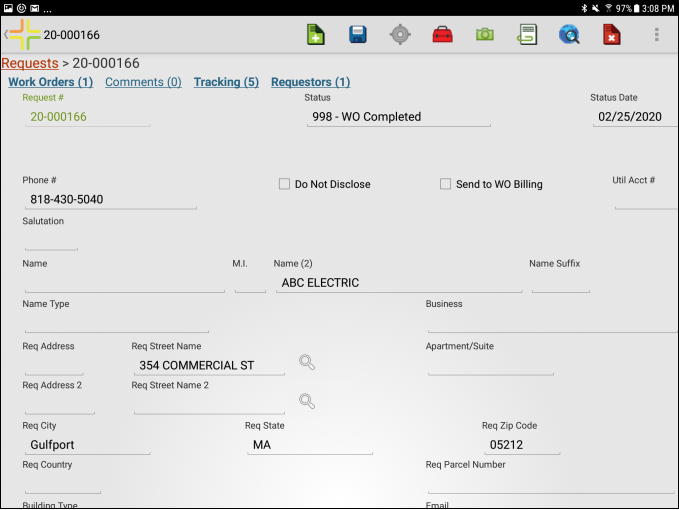This screenshot has width=679, height=510.
Task: Search Req Street Name 2 with magnifier icon
Action: [x=307, y=401]
